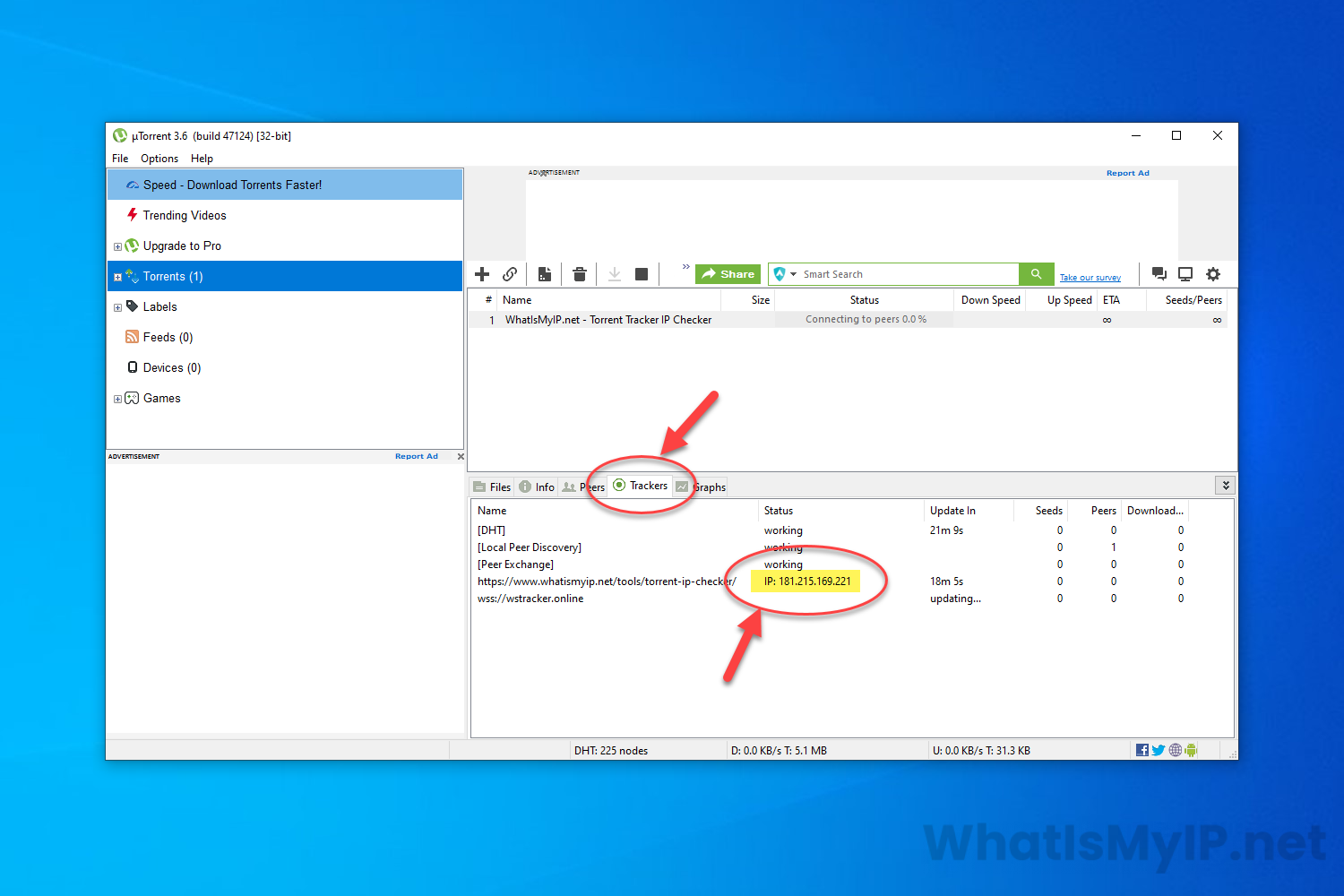Switch to the Info tab
Screen dimensions: 1344x896
[537, 487]
